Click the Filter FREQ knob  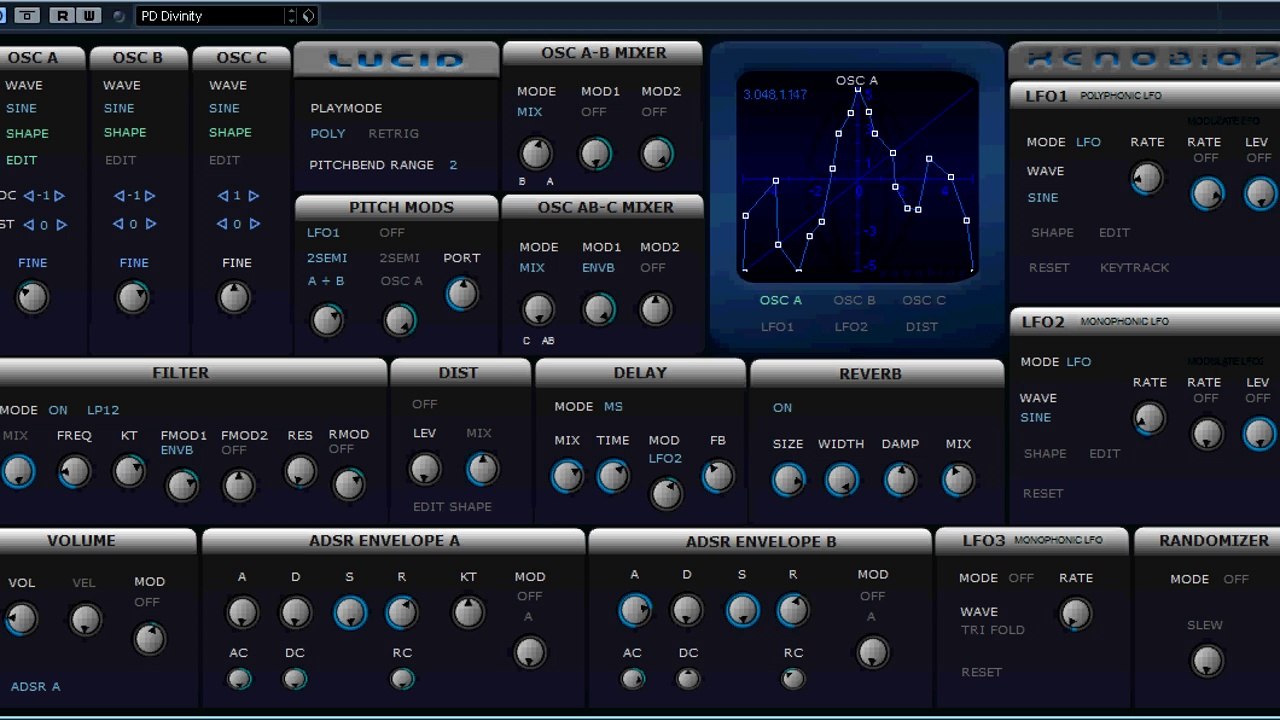74,471
